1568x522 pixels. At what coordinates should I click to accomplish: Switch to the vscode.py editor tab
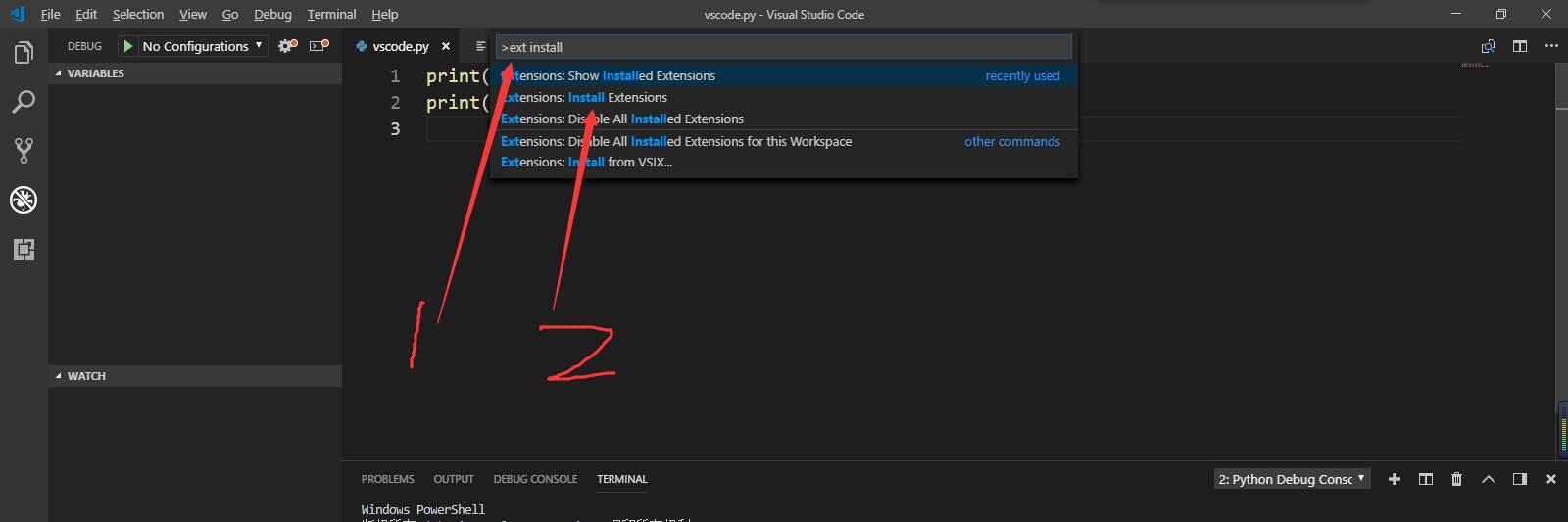(401, 46)
